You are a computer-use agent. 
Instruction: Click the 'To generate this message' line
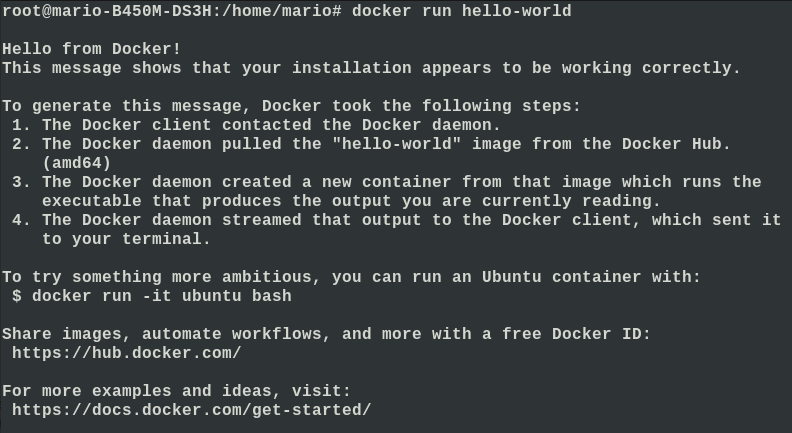[291, 106]
